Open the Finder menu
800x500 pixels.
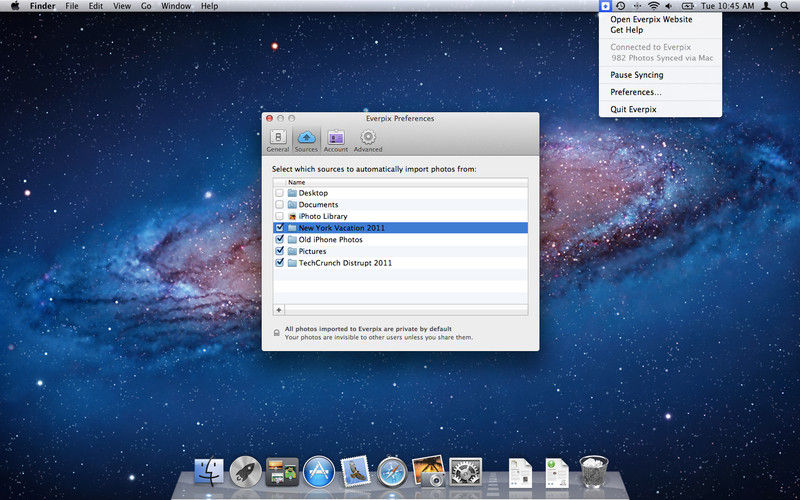click(42, 6)
